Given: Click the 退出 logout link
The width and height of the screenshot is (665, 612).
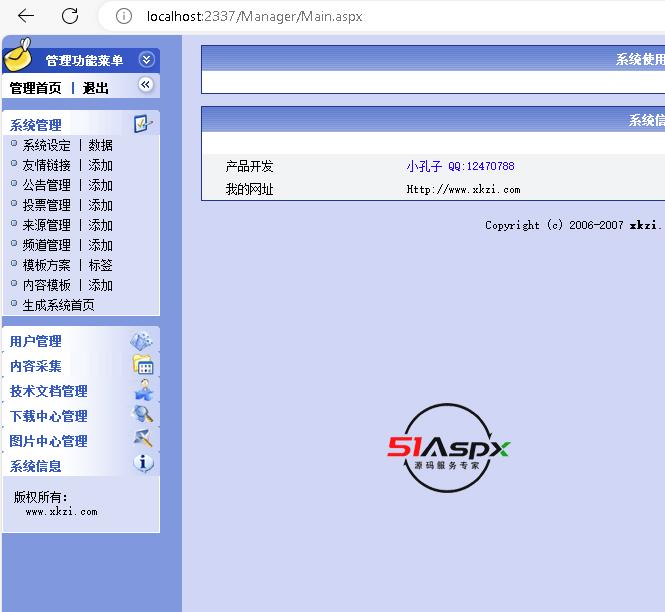Looking at the screenshot, I should pyautogui.click(x=96, y=88).
